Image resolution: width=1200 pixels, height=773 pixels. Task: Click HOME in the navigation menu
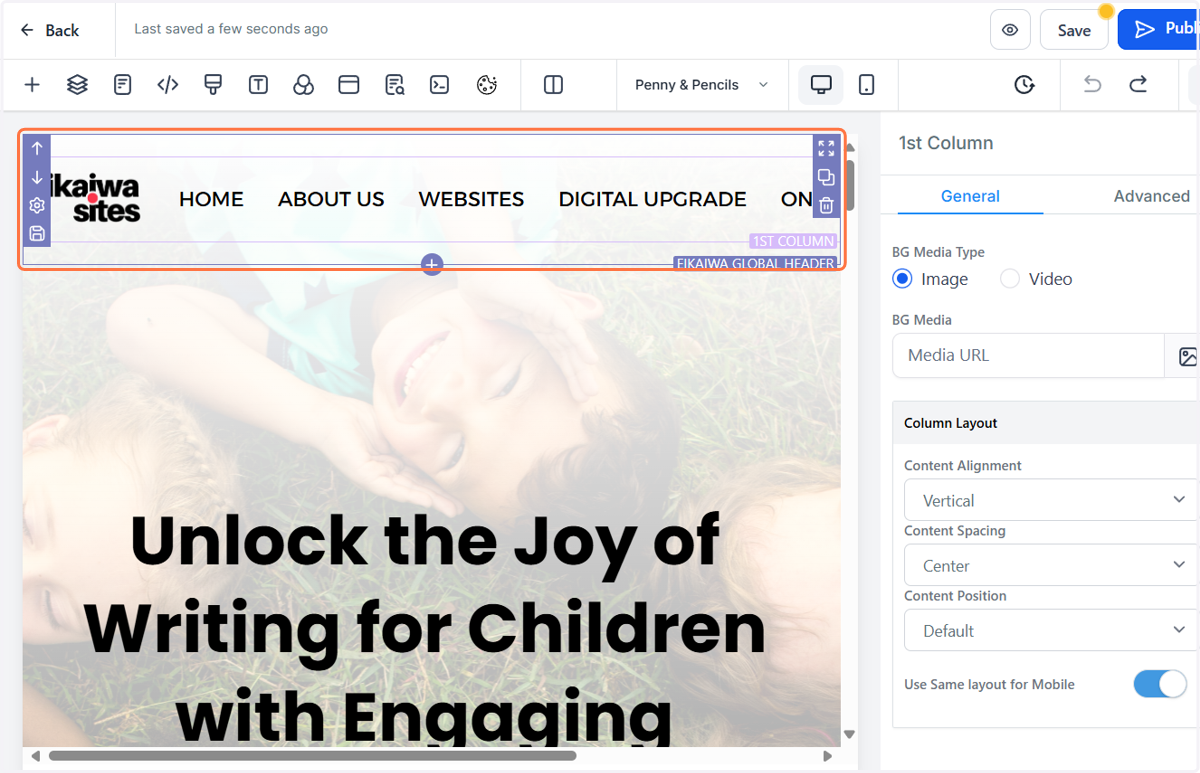click(x=211, y=199)
